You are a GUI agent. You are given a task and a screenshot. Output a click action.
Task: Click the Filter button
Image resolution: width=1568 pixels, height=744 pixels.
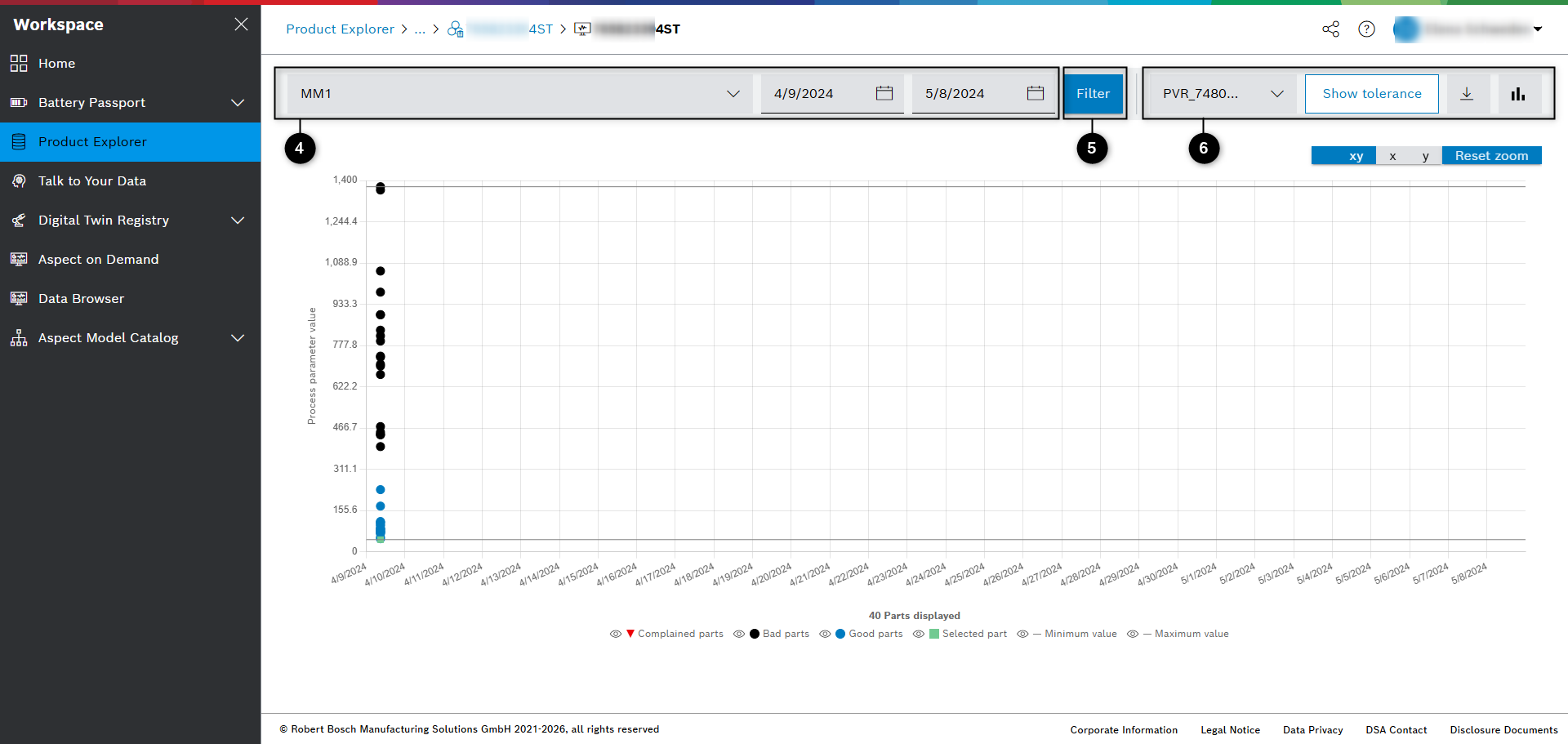click(1093, 94)
